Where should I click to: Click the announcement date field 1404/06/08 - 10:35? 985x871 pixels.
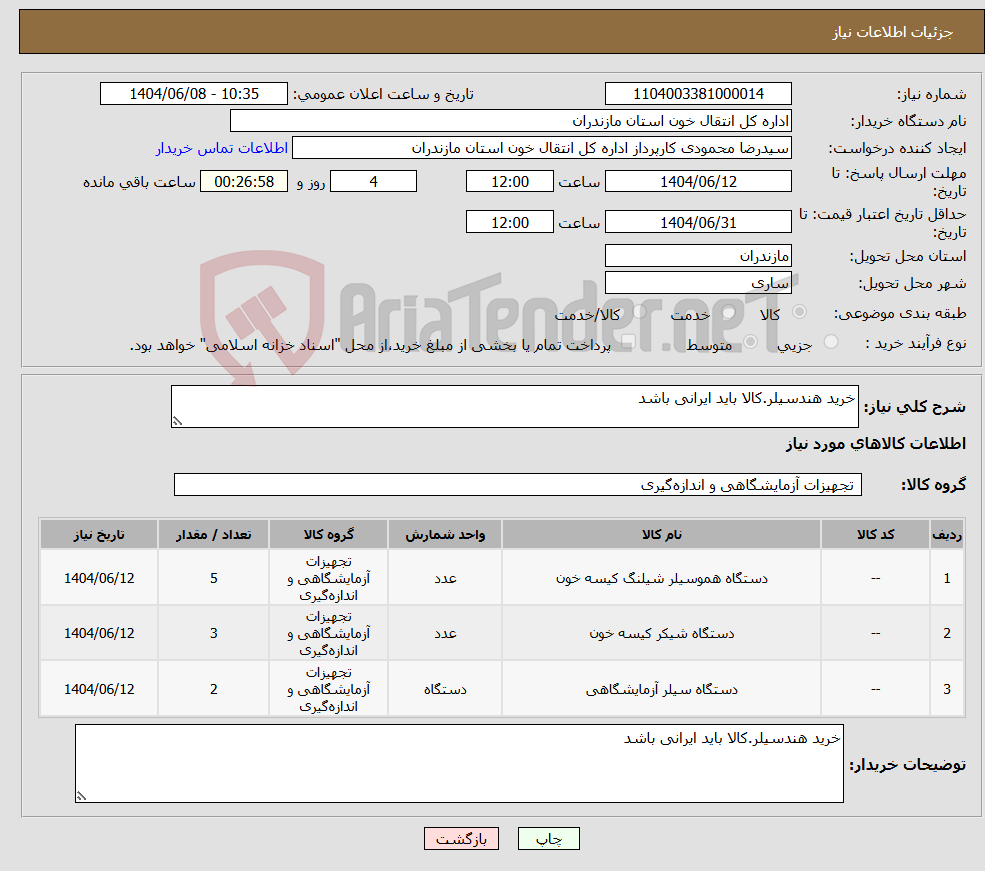193,94
